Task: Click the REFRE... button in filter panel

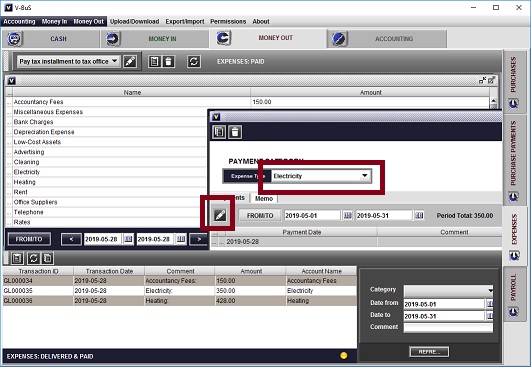Action: (x=429, y=352)
